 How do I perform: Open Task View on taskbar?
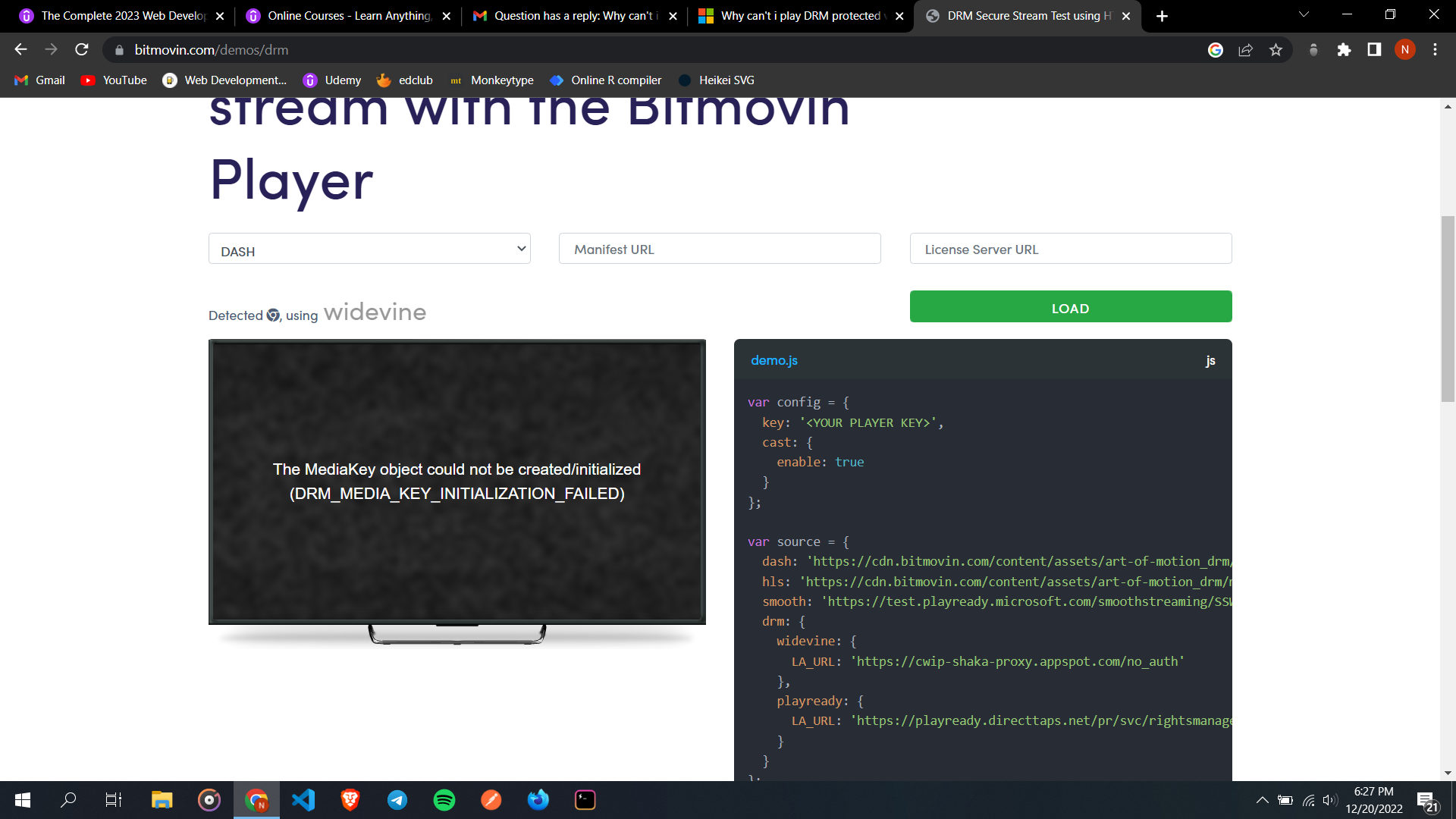[x=114, y=800]
